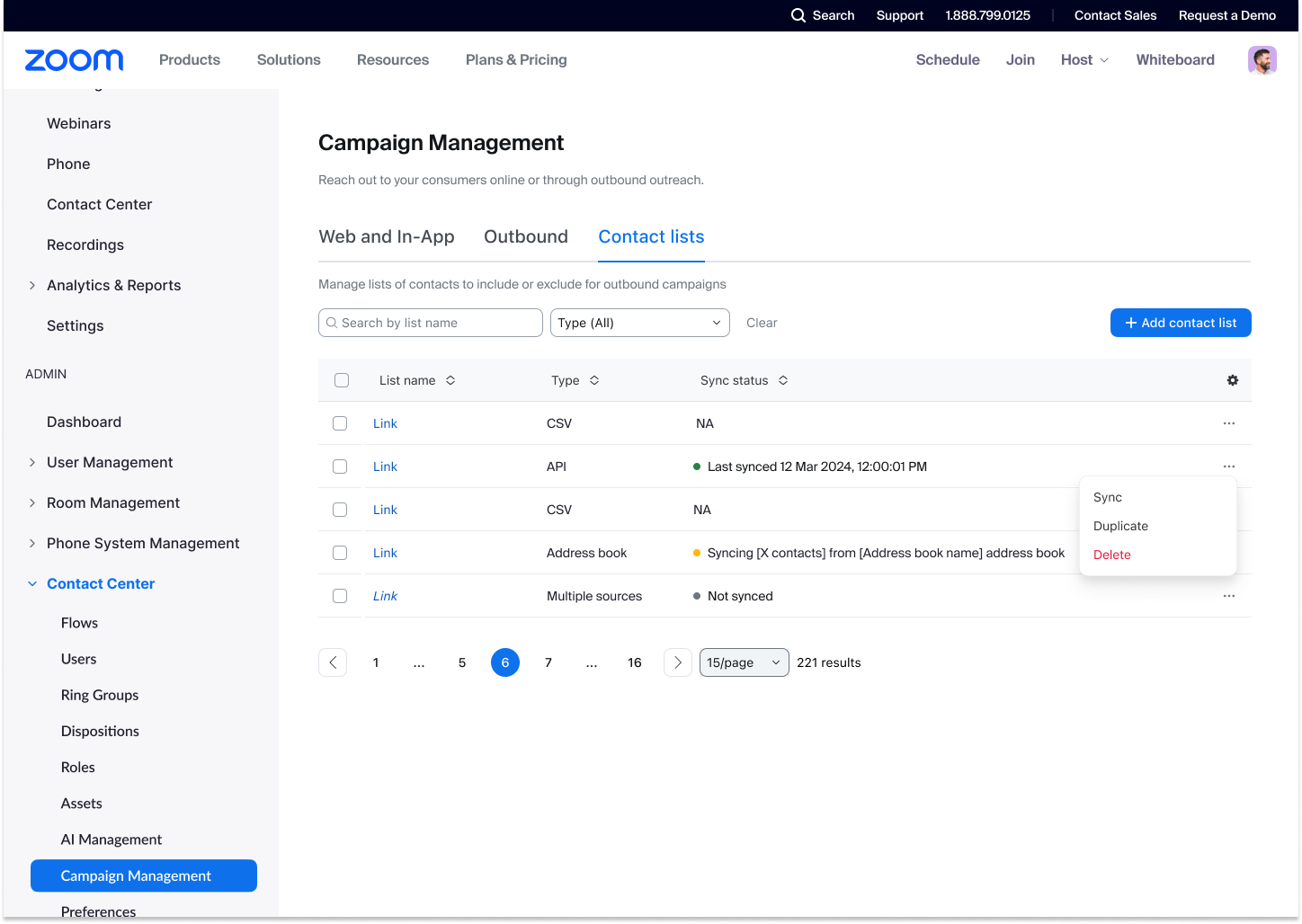This screenshot has width=1302, height=924.
Task: Click Contact Sales link
Action: (x=1115, y=15)
